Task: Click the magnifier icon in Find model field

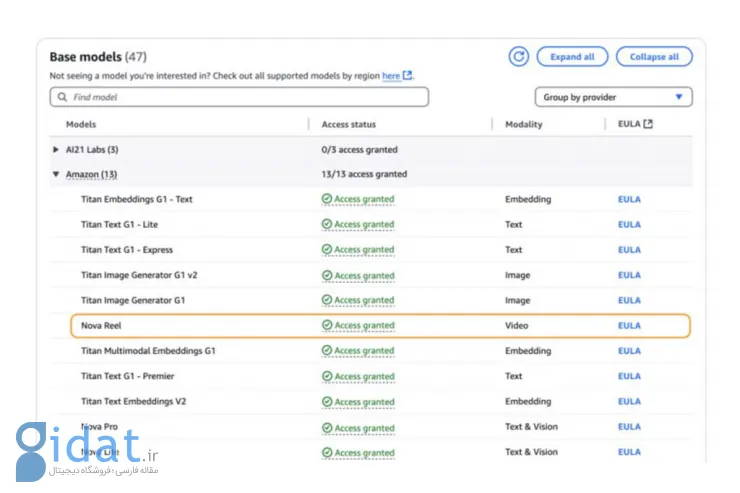Action: [x=62, y=97]
